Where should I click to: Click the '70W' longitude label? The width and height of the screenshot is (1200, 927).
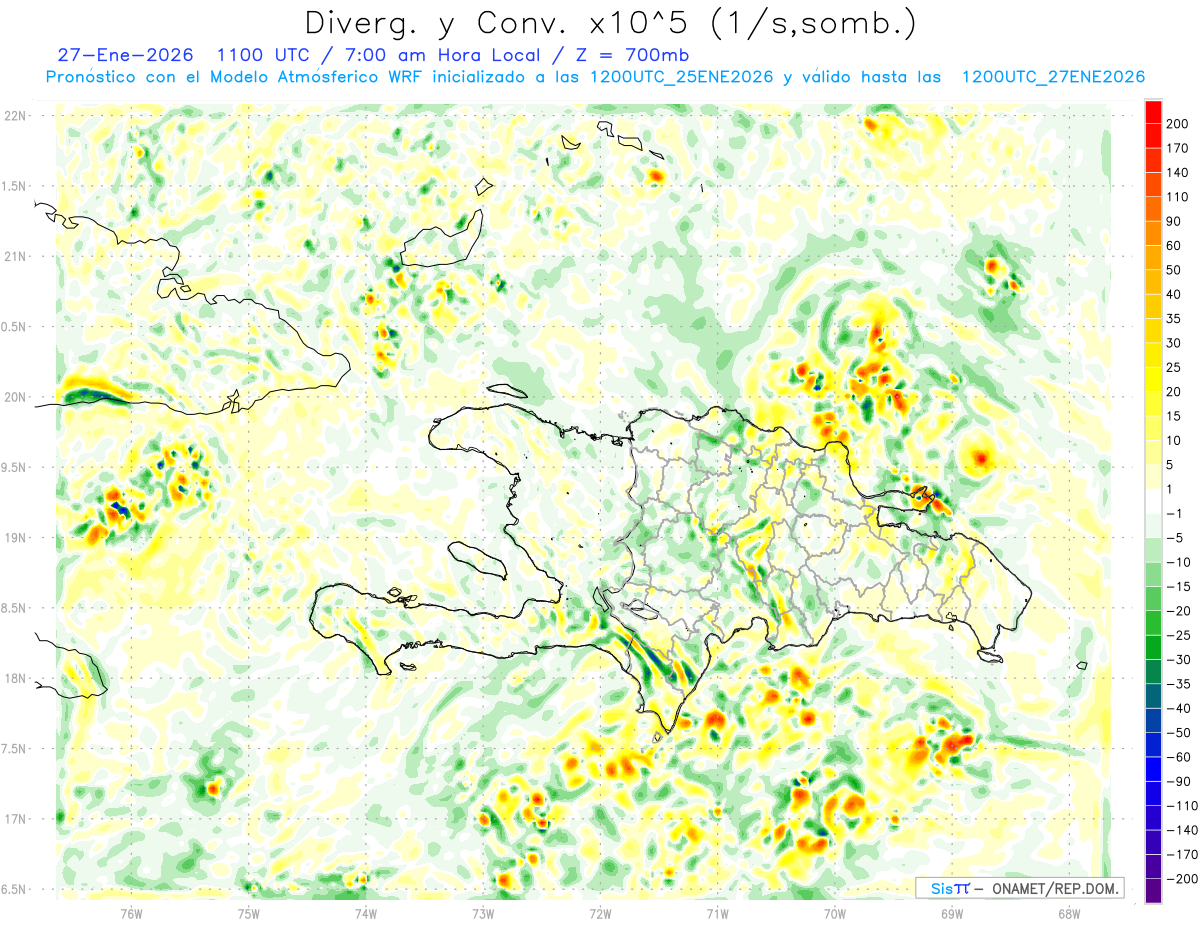click(835, 914)
